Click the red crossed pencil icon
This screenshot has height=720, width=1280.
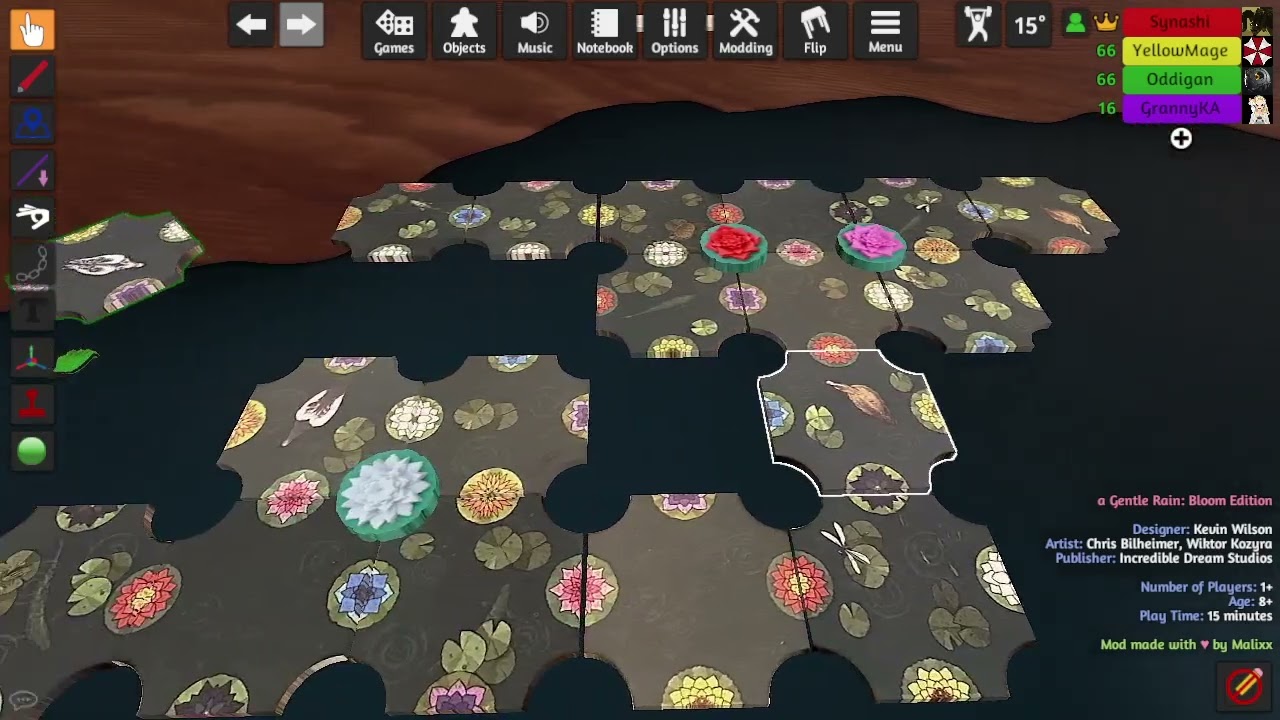click(x=1244, y=685)
